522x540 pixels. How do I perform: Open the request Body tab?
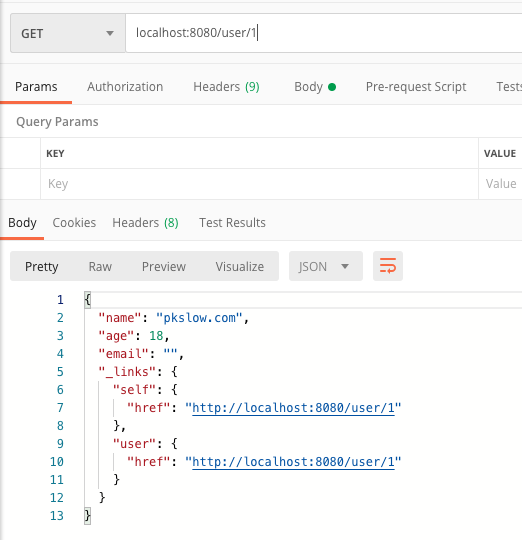(x=315, y=87)
